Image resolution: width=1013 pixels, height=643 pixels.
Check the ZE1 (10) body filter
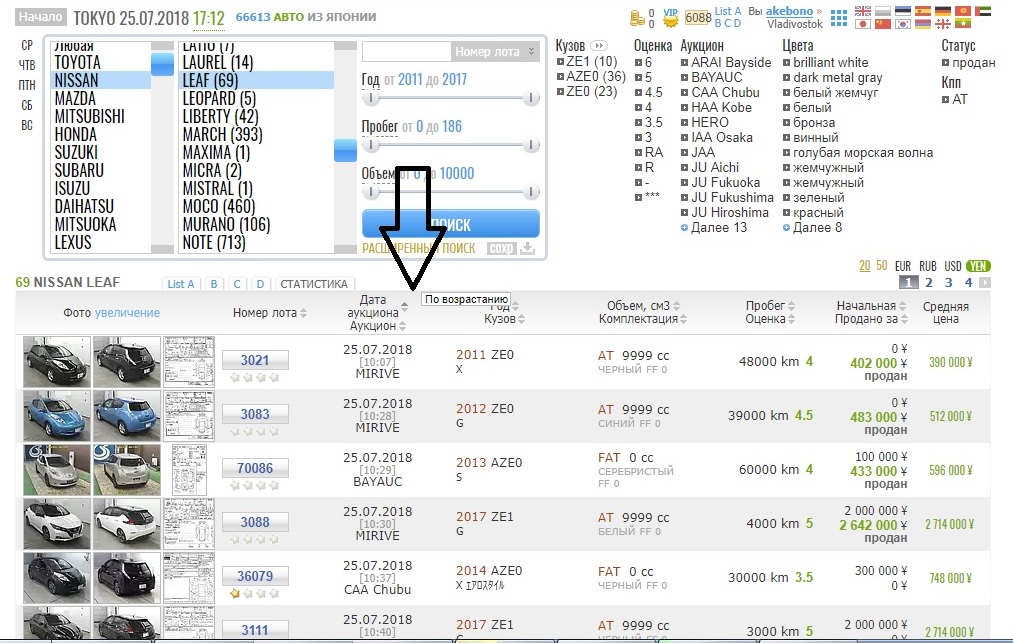coord(560,62)
